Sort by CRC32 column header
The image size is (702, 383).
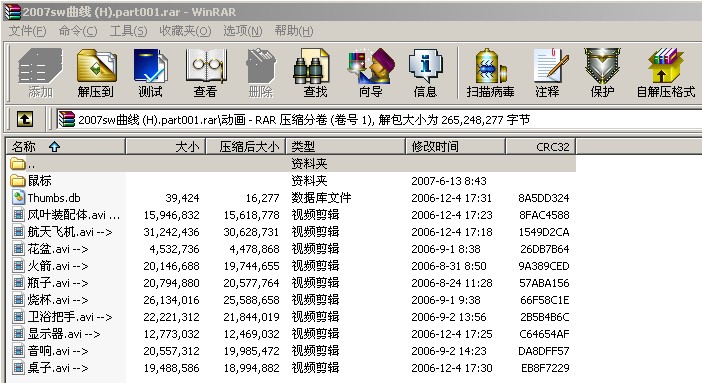541,146
